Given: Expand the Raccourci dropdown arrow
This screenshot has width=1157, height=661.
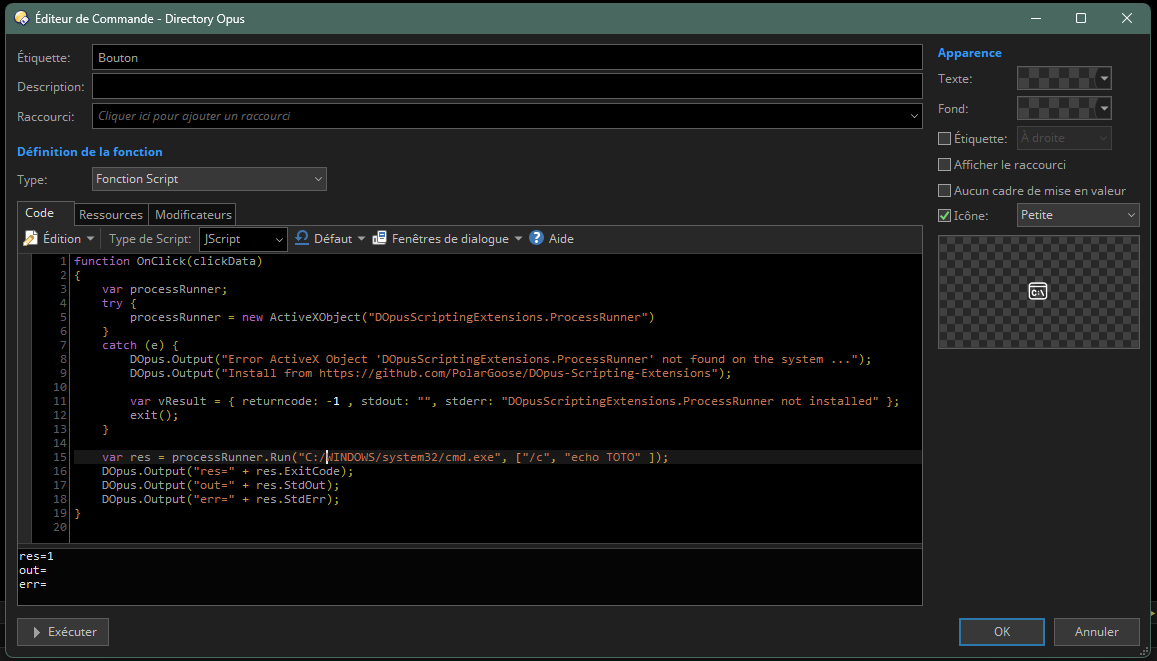Looking at the screenshot, I should tap(913, 116).
